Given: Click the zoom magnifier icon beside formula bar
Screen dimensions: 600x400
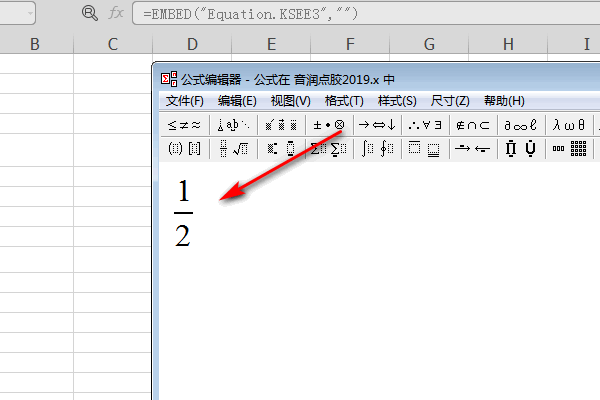Looking at the screenshot, I should point(90,13).
